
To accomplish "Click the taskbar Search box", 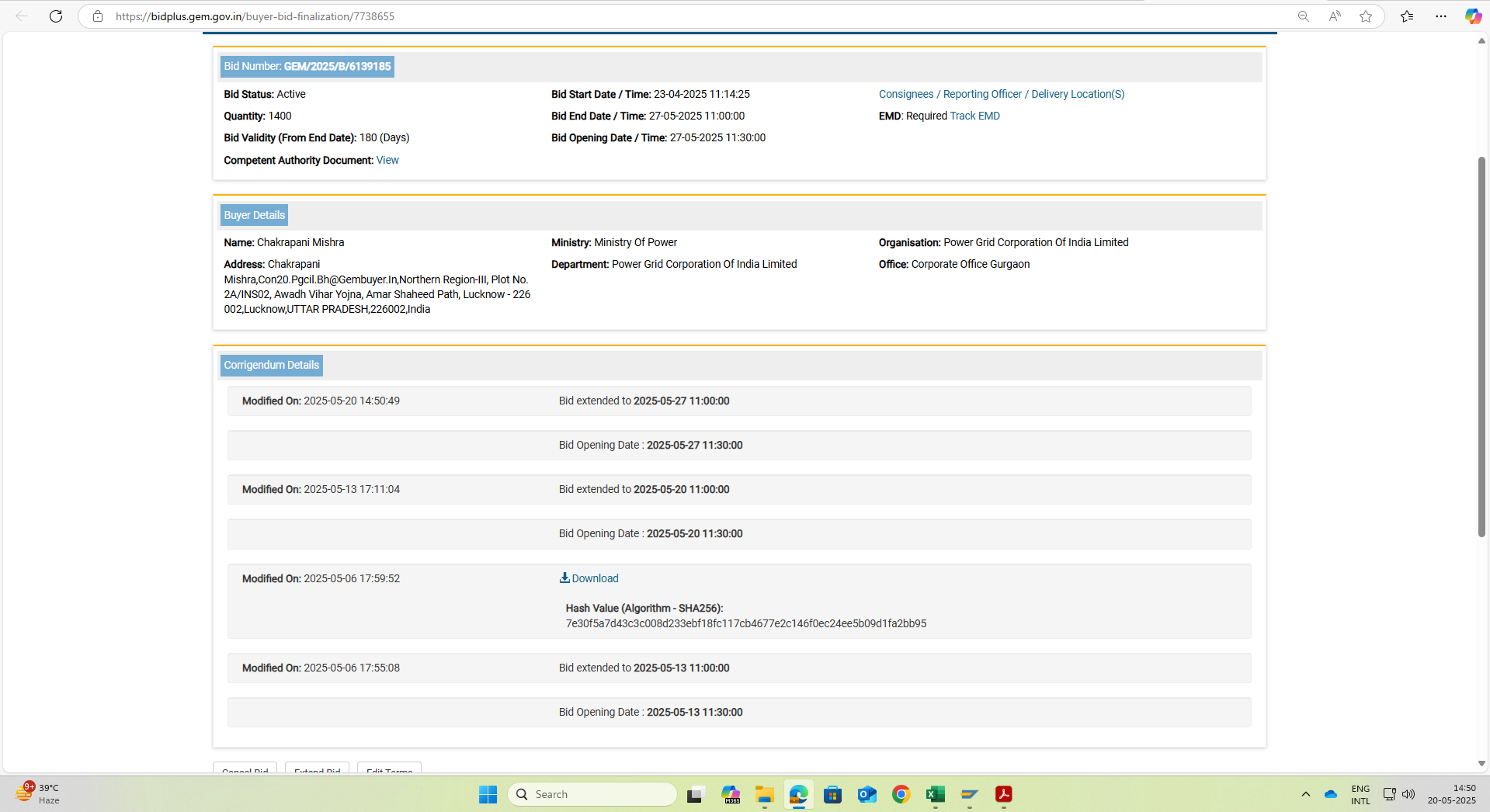I will click(x=592, y=794).
